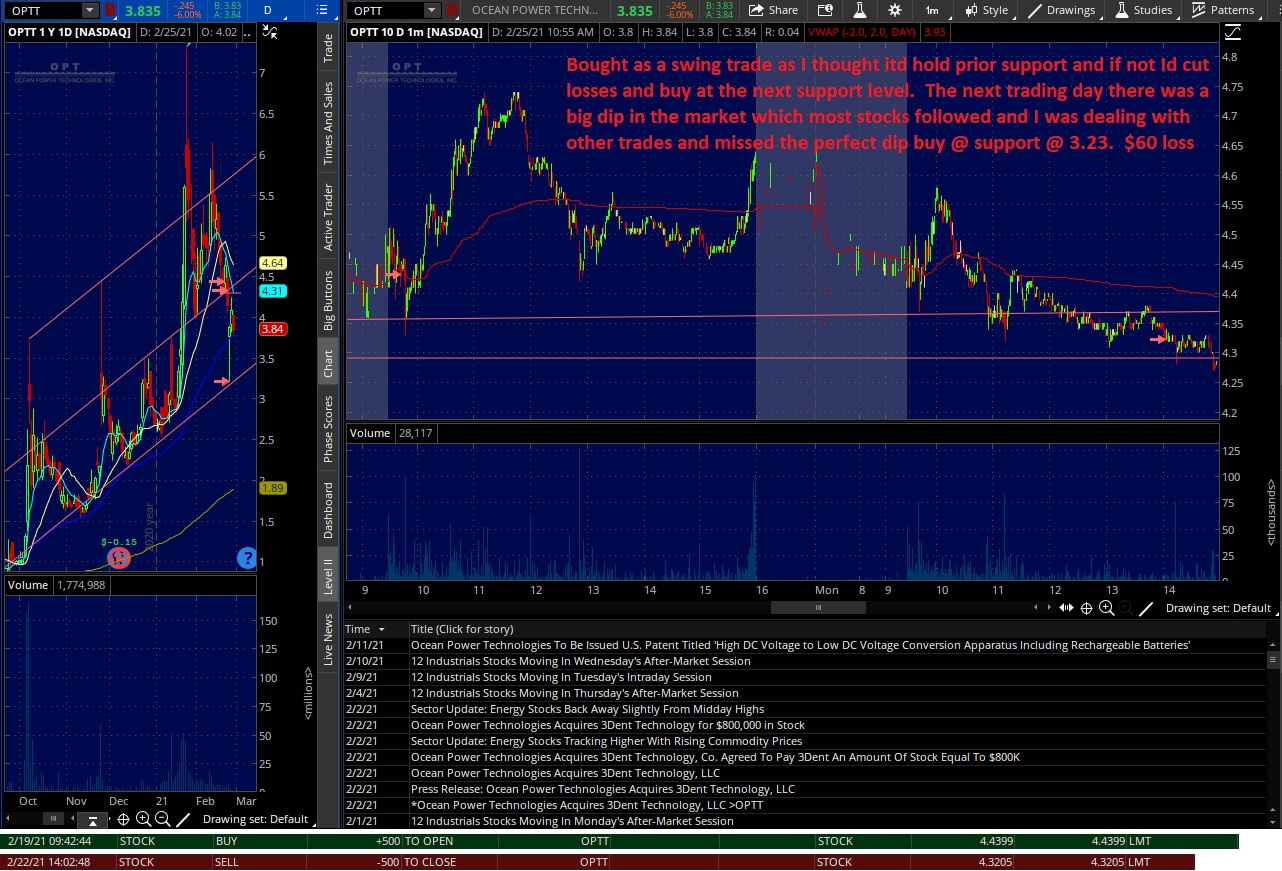Open 'Moving In Wednesday's After-Market Session' story
Screen dimensions: 1282x871
point(580,661)
